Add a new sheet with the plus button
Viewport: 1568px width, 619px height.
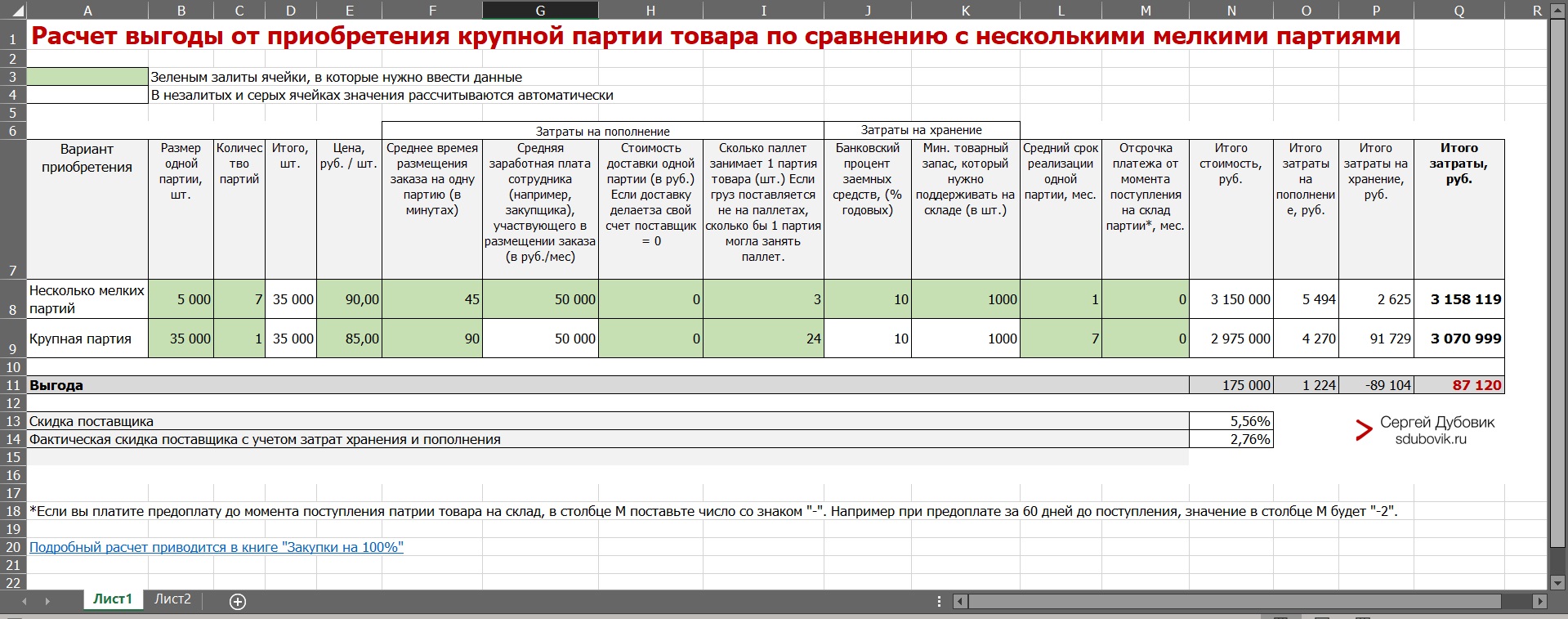pos(238,602)
